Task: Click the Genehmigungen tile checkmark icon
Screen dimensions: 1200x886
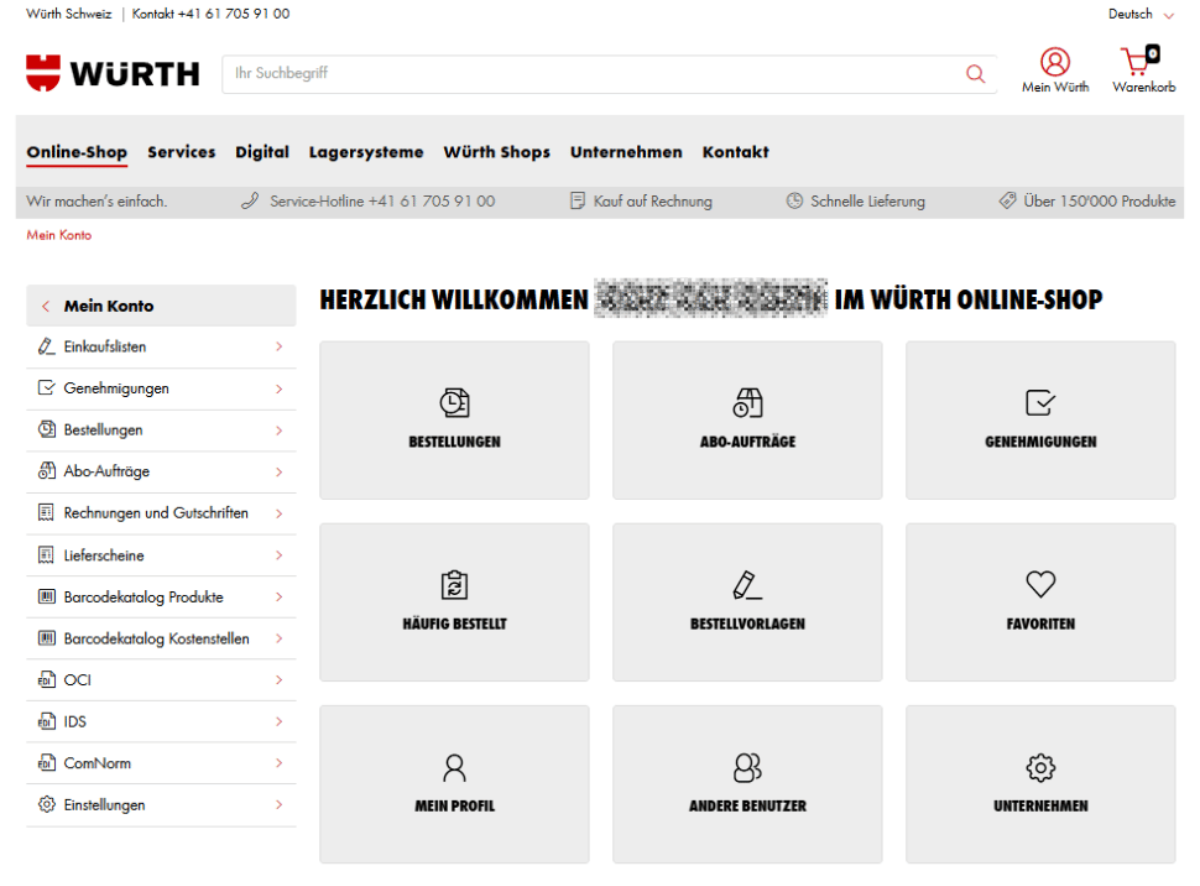Action: (x=1040, y=403)
